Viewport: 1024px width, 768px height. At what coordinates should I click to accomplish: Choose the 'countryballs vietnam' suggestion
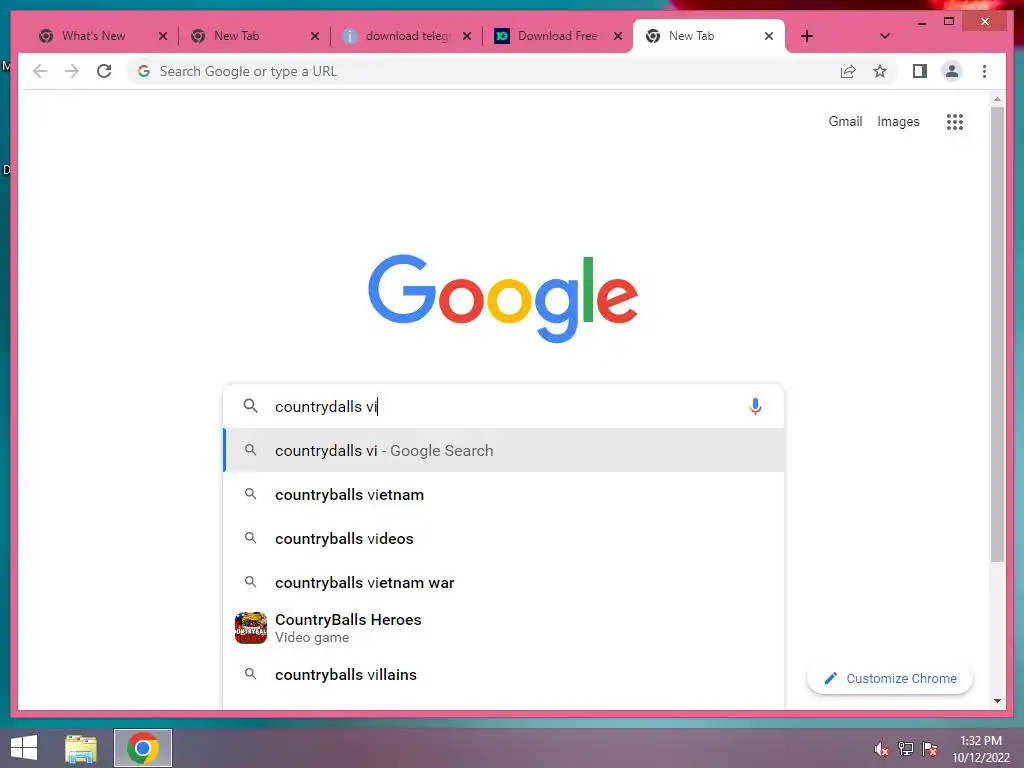(x=504, y=494)
